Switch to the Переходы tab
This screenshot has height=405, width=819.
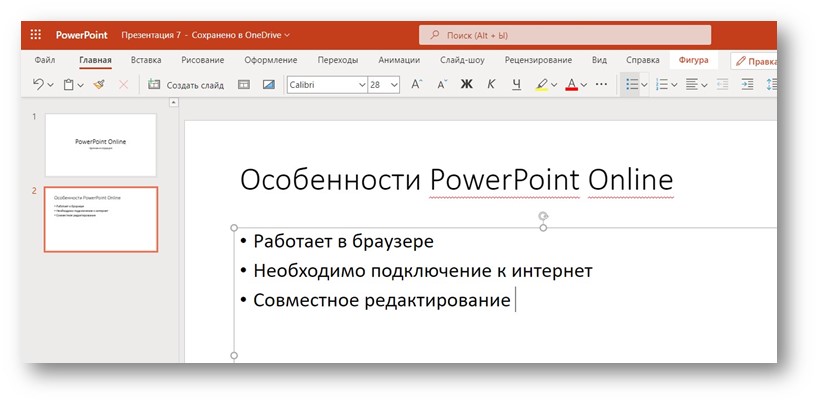point(338,60)
